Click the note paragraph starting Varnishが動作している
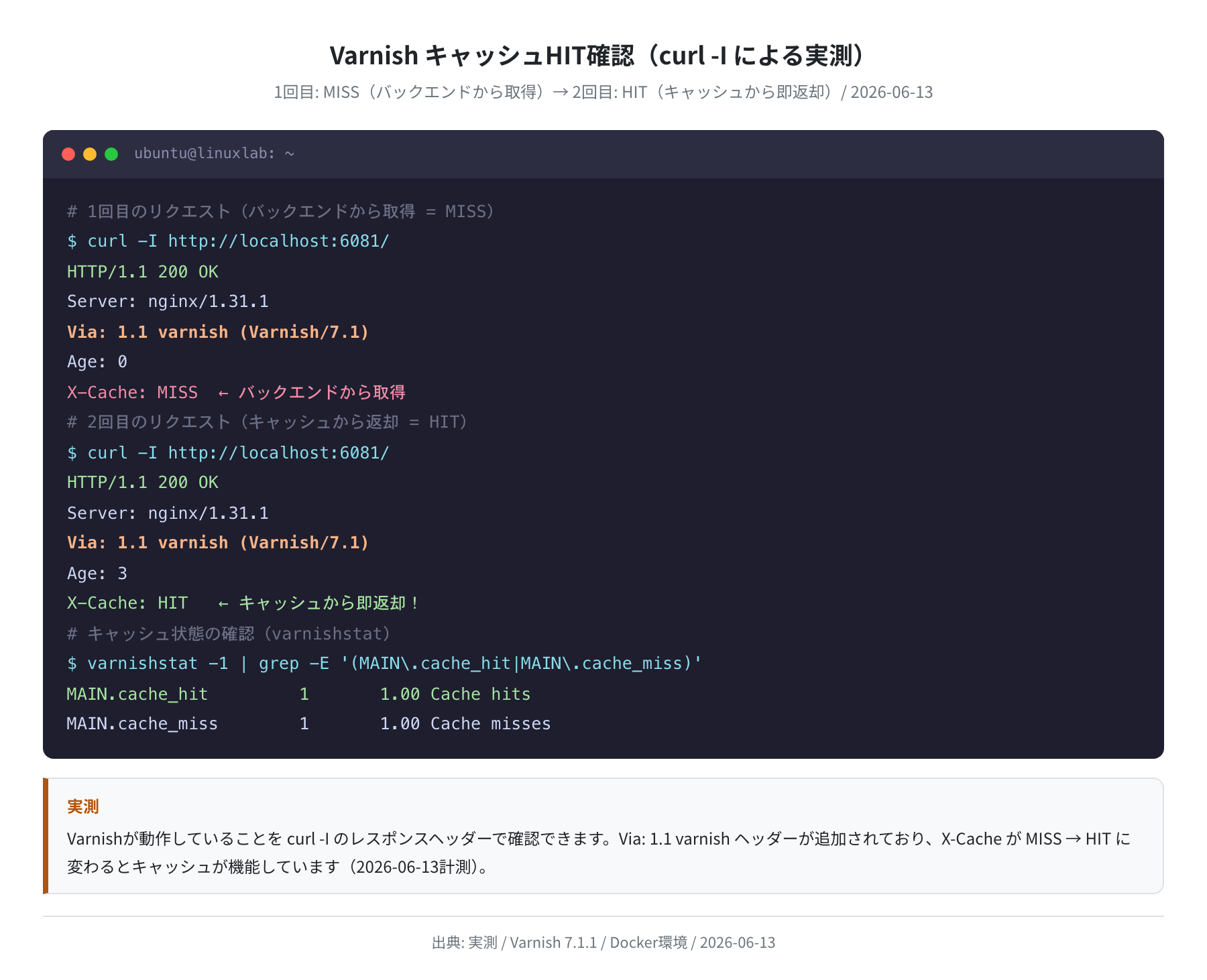 tap(599, 853)
